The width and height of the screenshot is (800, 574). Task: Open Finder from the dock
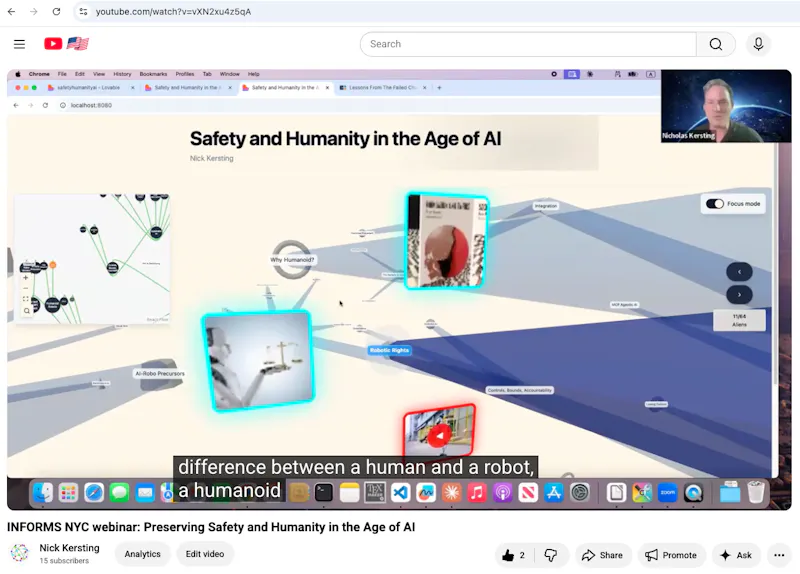pos(42,492)
